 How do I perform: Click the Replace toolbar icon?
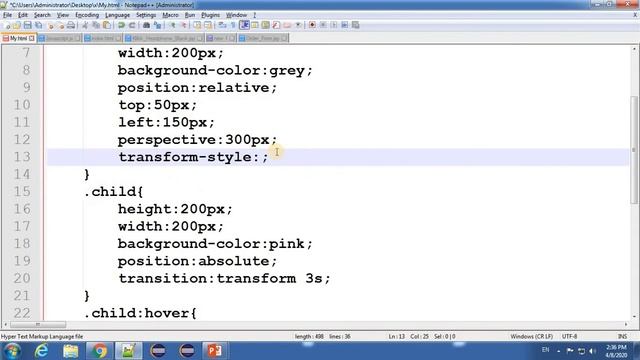157,25
